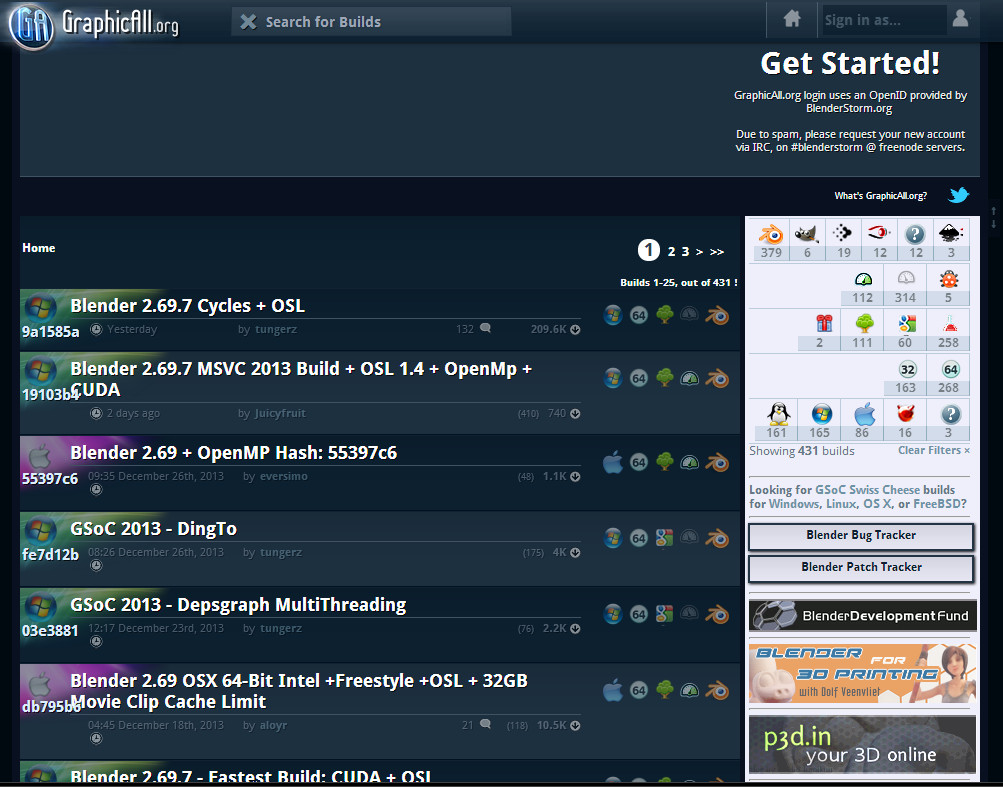Image resolution: width=1003 pixels, height=787 pixels.
Task: Click Apple icon on OpenMP Hash 55397c6 row
Action: (x=612, y=461)
